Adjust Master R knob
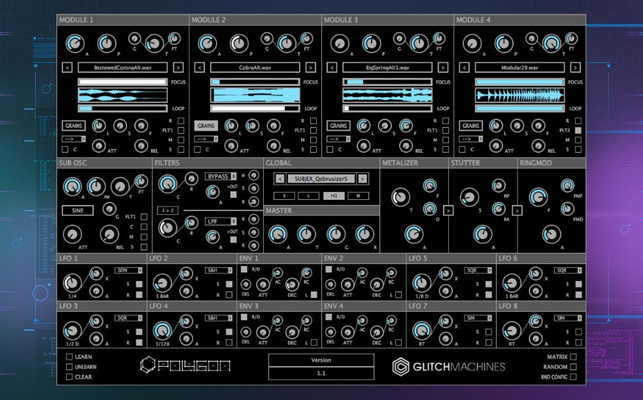Screen dimensions: 643x400 (x=364, y=234)
